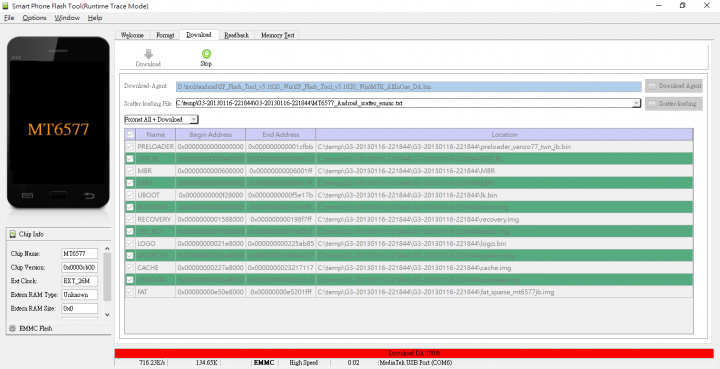Click the red Download DA progress bar

[414, 353]
